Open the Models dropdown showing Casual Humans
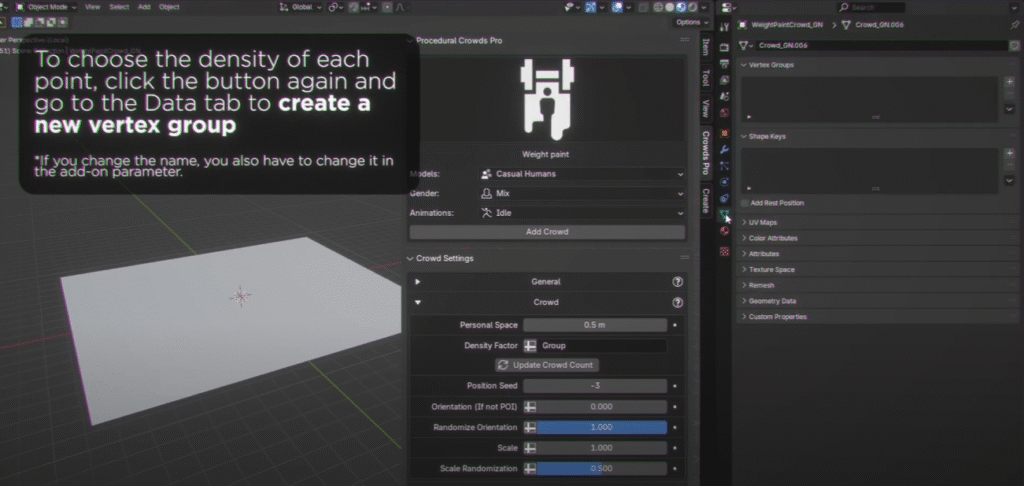Screen dimensions: 1024x486 [581, 174]
